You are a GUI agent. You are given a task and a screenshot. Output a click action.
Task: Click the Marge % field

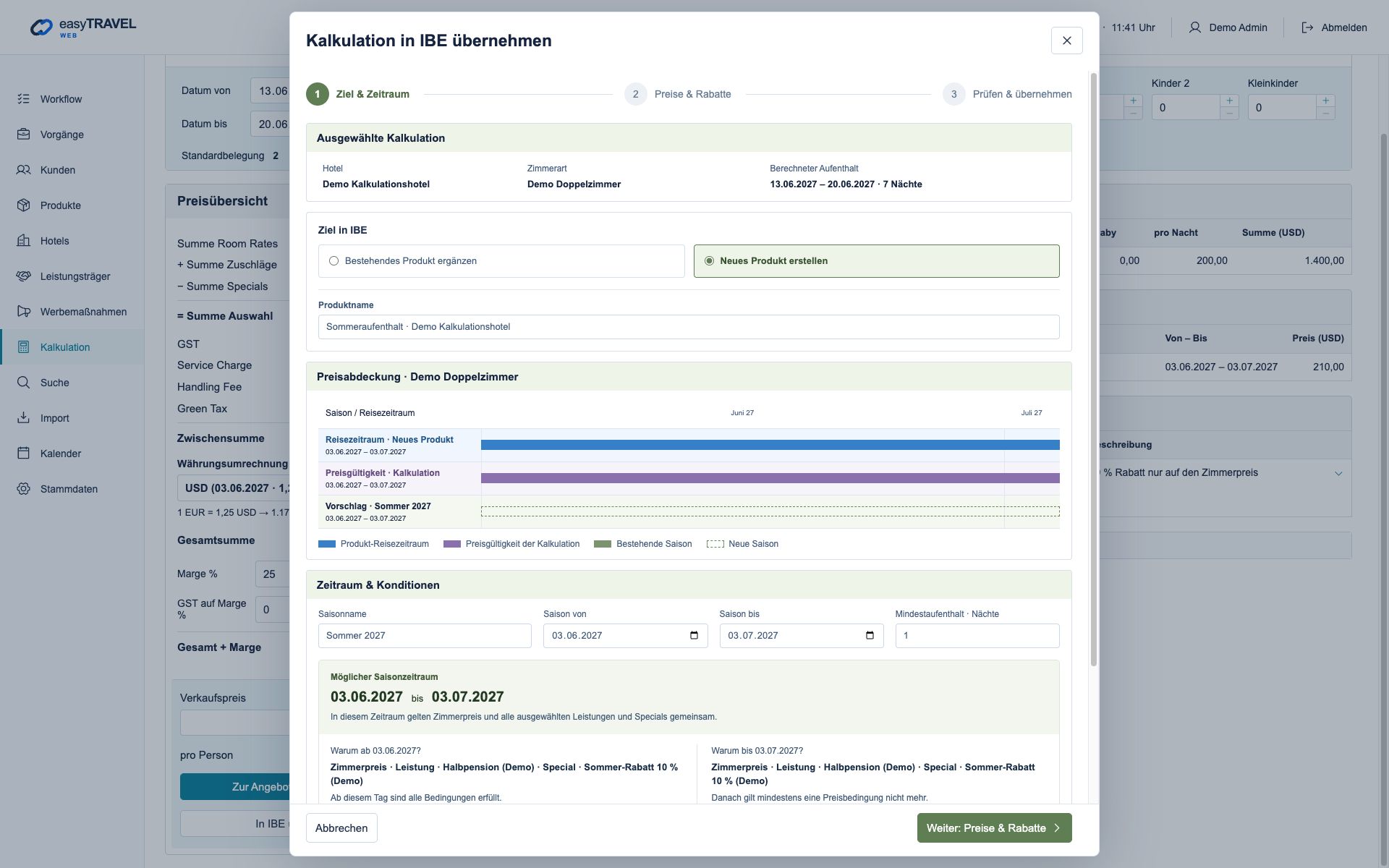pos(273,574)
